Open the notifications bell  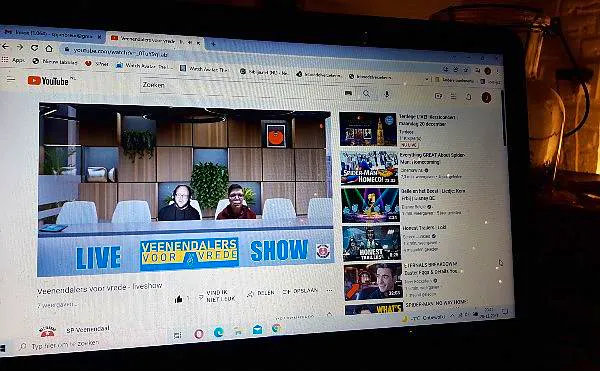coord(468,97)
